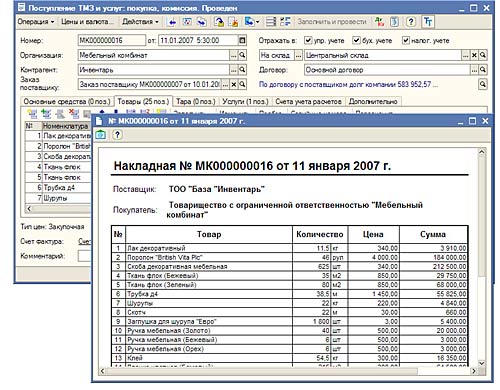Click the Тт text settings icon
Viewport: 500px width, 390px height.
click(x=428, y=22)
